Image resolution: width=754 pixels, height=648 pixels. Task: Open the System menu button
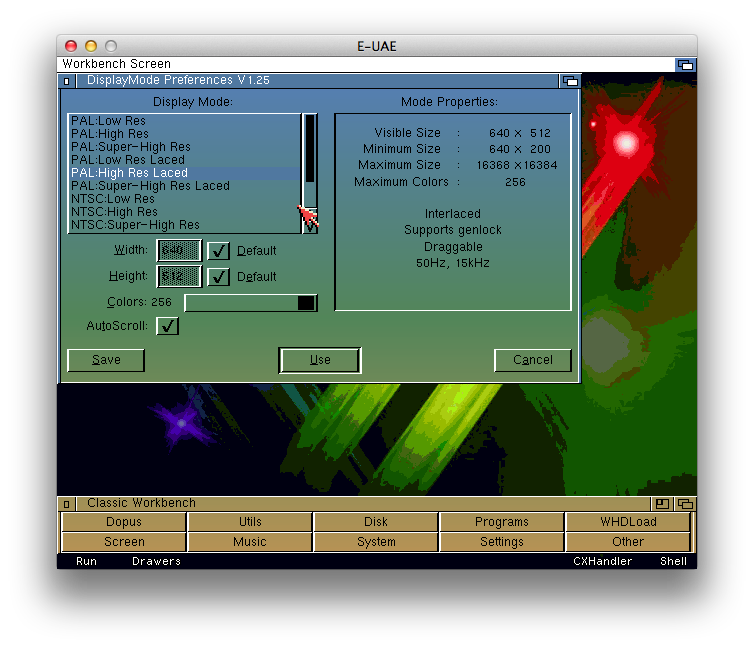(x=376, y=542)
